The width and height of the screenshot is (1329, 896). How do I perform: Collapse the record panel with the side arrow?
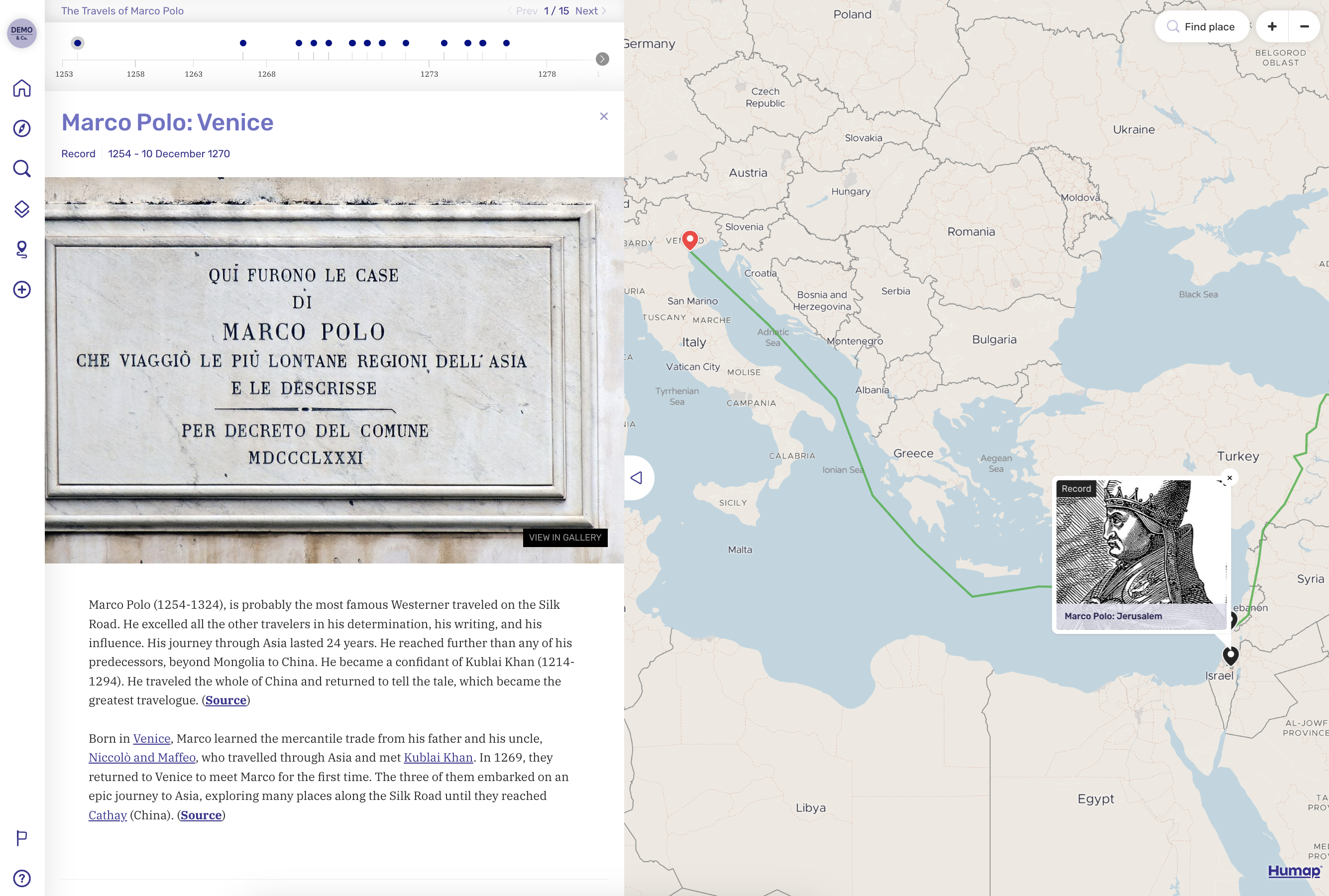636,478
